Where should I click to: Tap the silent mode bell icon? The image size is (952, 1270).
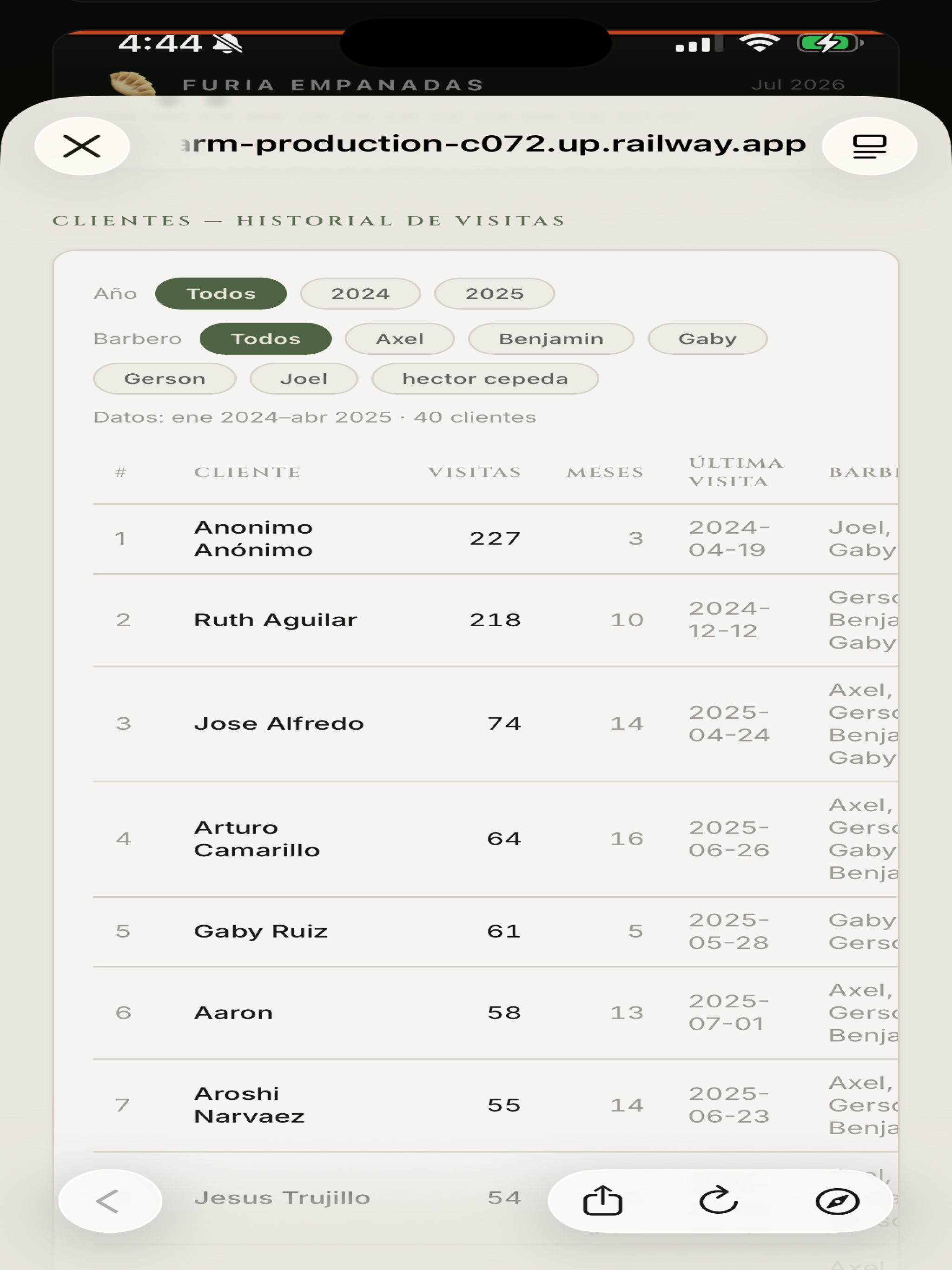[x=227, y=43]
